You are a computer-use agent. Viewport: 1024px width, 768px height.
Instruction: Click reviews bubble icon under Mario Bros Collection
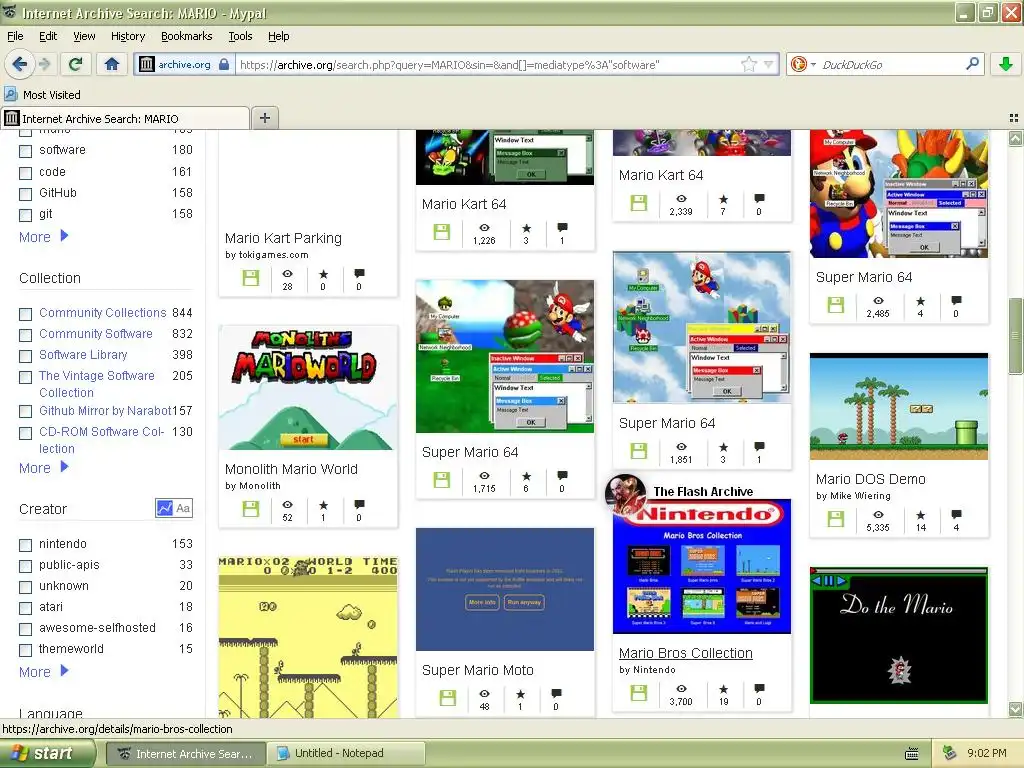pyautogui.click(x=759, y=688)
